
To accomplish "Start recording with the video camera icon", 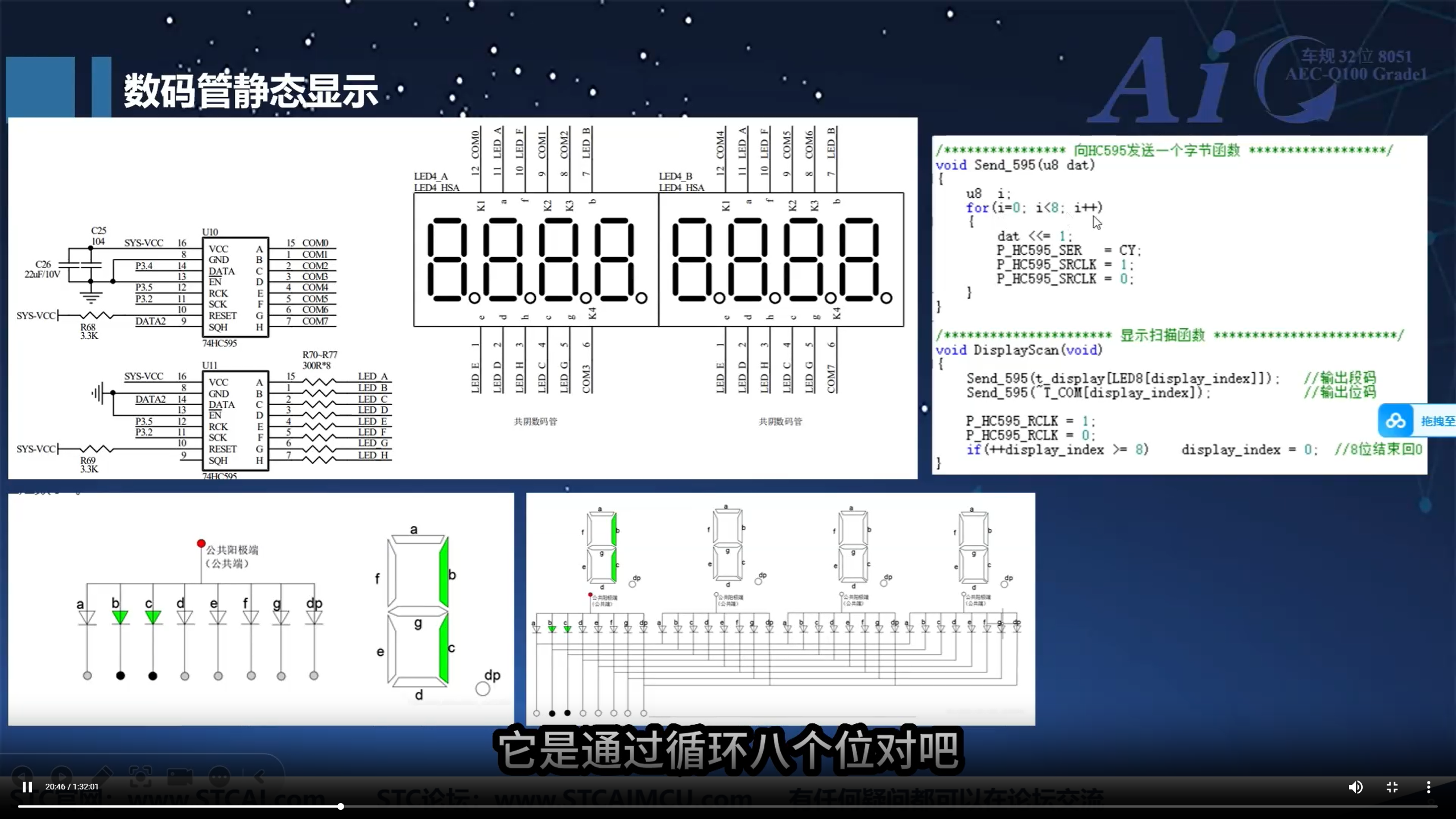I will (180, 775).
